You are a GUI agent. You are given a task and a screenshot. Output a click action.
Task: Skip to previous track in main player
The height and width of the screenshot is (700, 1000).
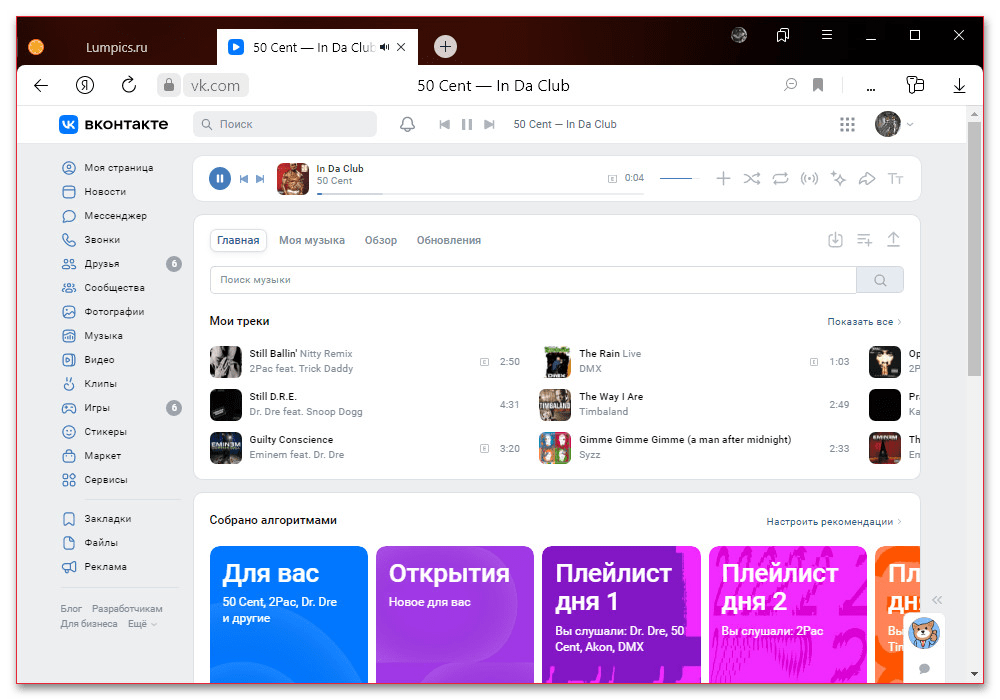click(244, 179)
